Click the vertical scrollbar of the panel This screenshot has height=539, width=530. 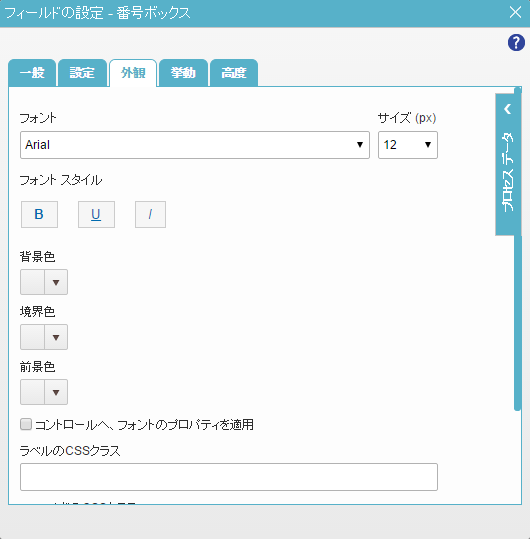[518, 249]
